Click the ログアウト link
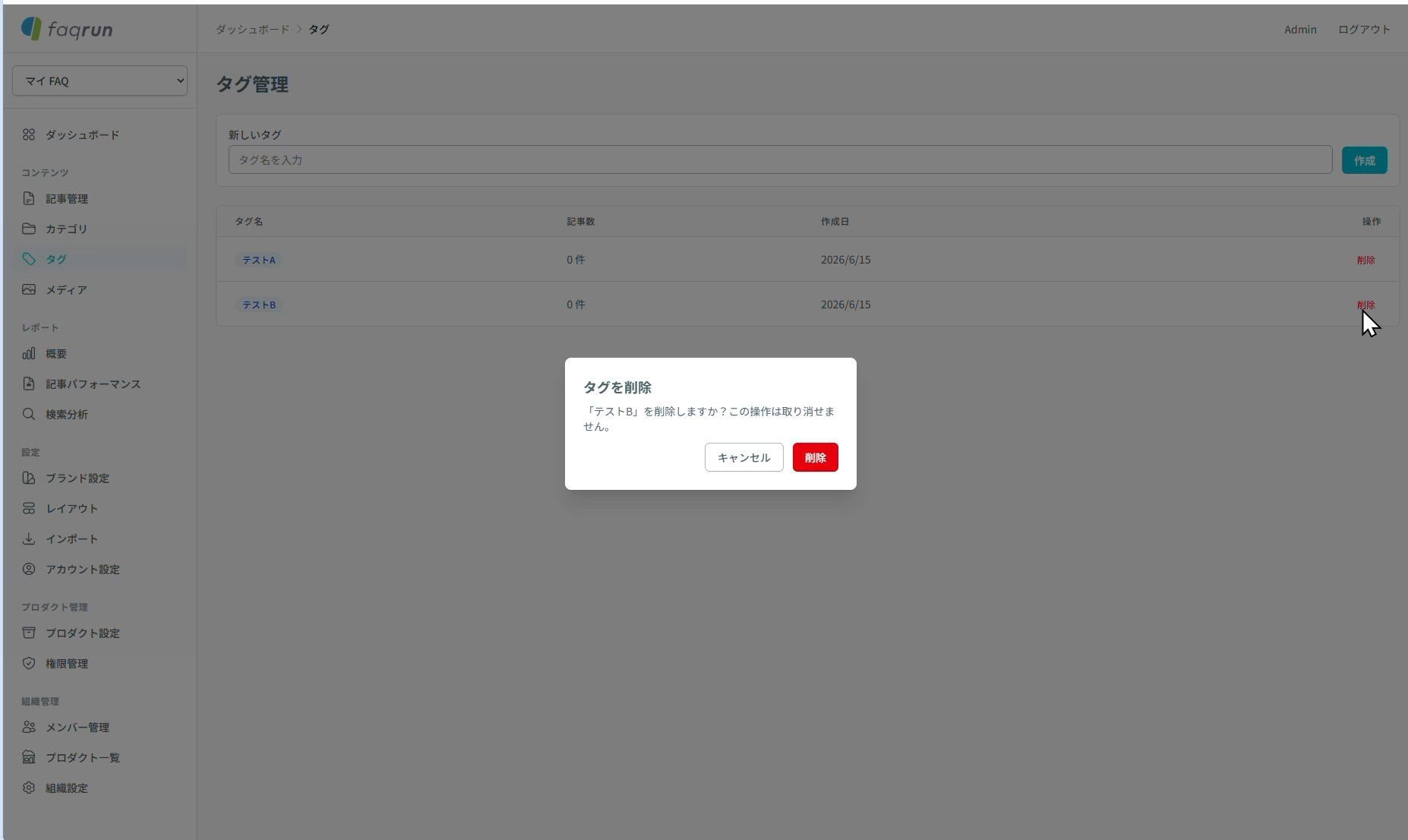This screenshot has width=1408, height=840. coord(1364,29)
